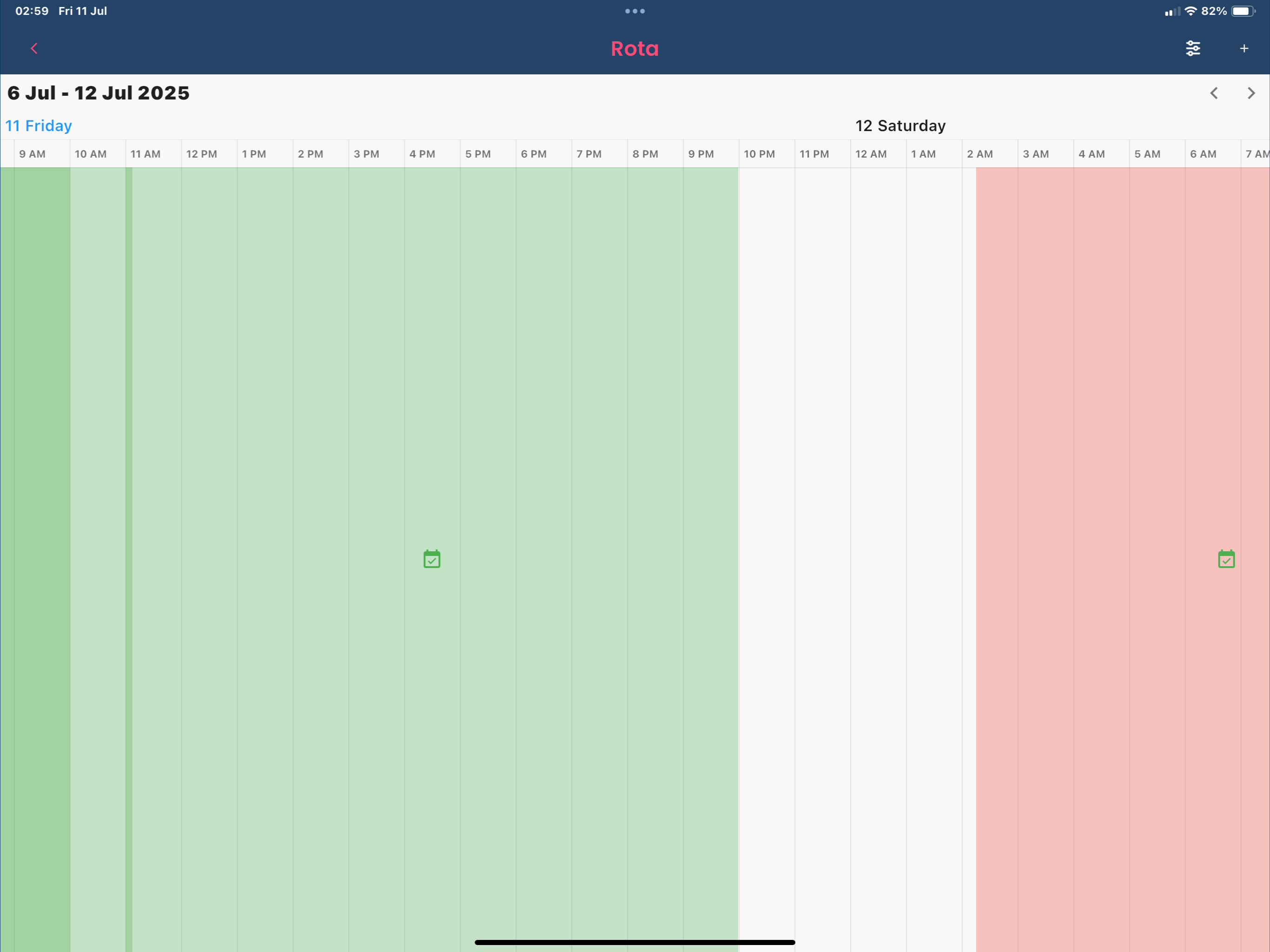Click the 1 AM time label
Screen dimensions: 1270x952
923,154
